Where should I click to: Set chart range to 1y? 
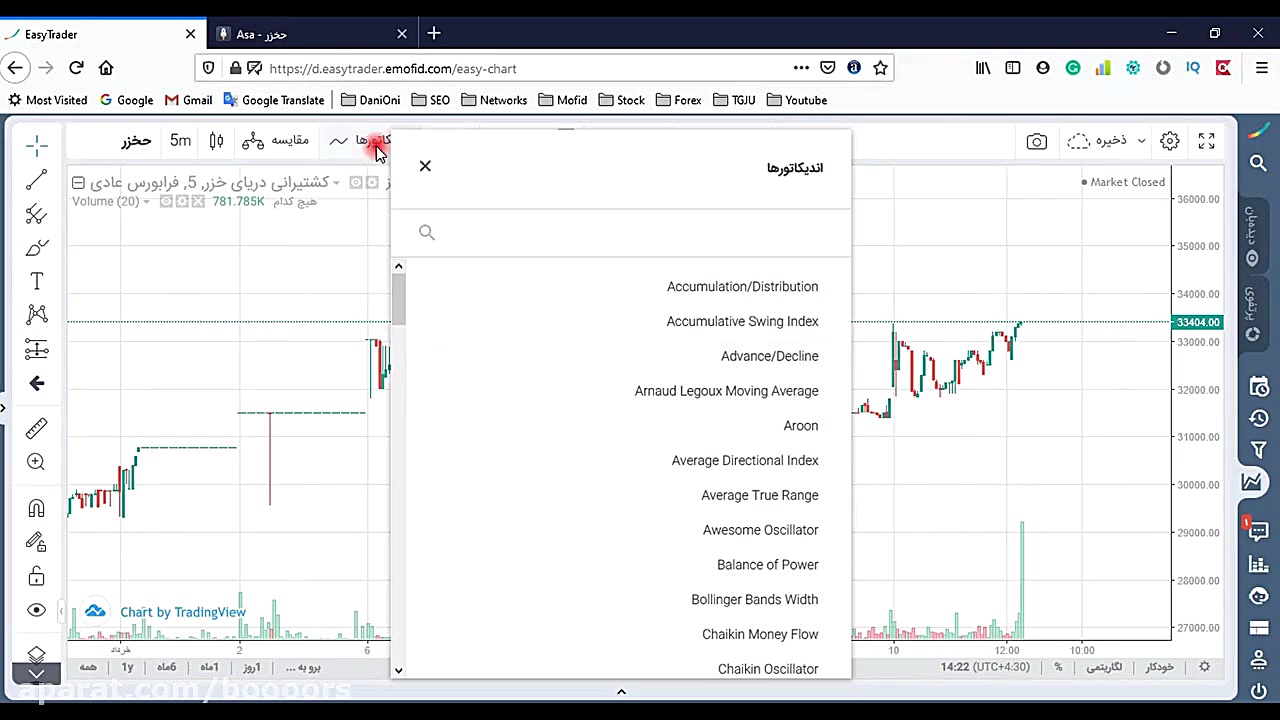tap(127, 667)
